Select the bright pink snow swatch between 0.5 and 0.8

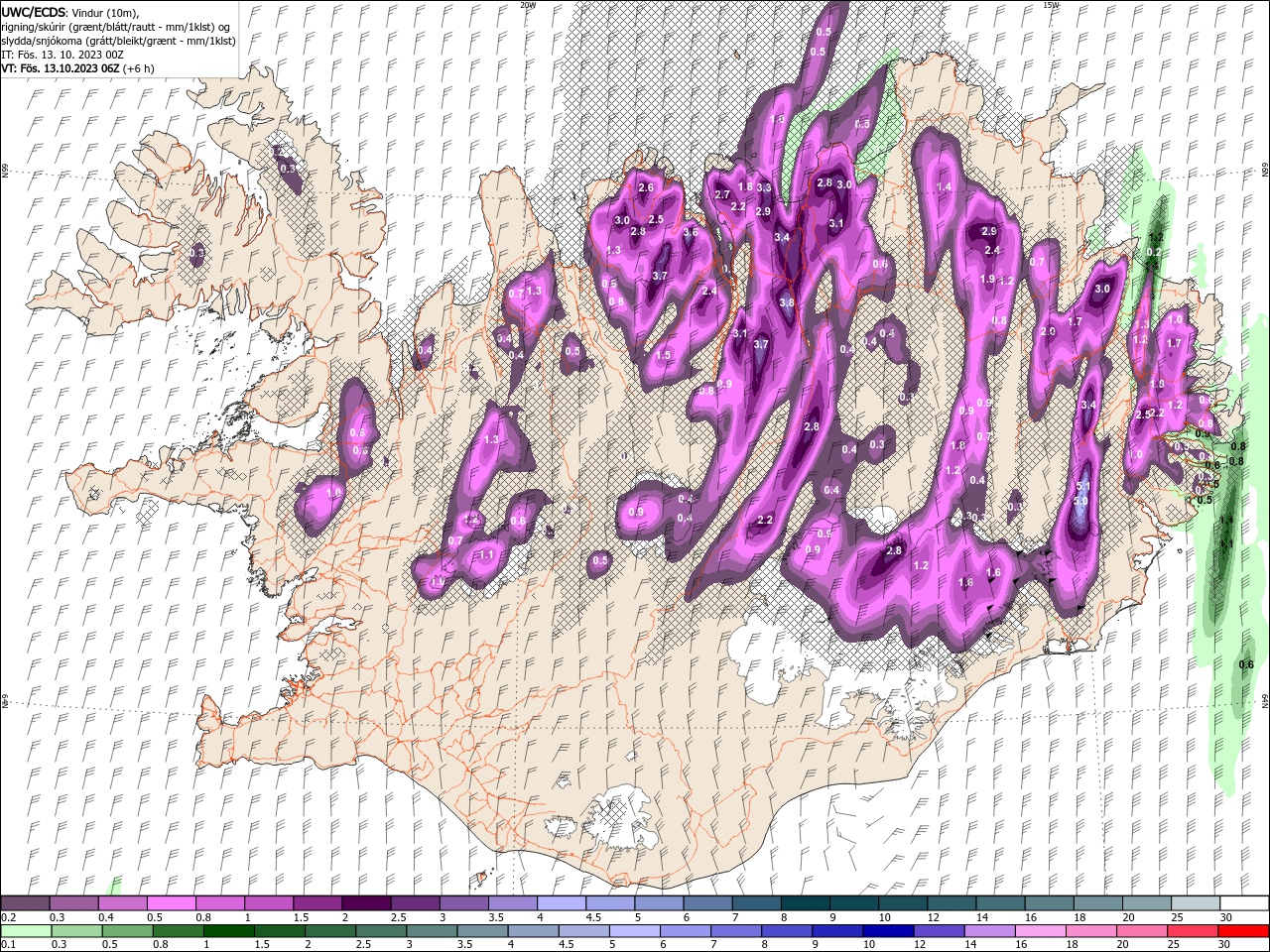[x=171, y=903]
